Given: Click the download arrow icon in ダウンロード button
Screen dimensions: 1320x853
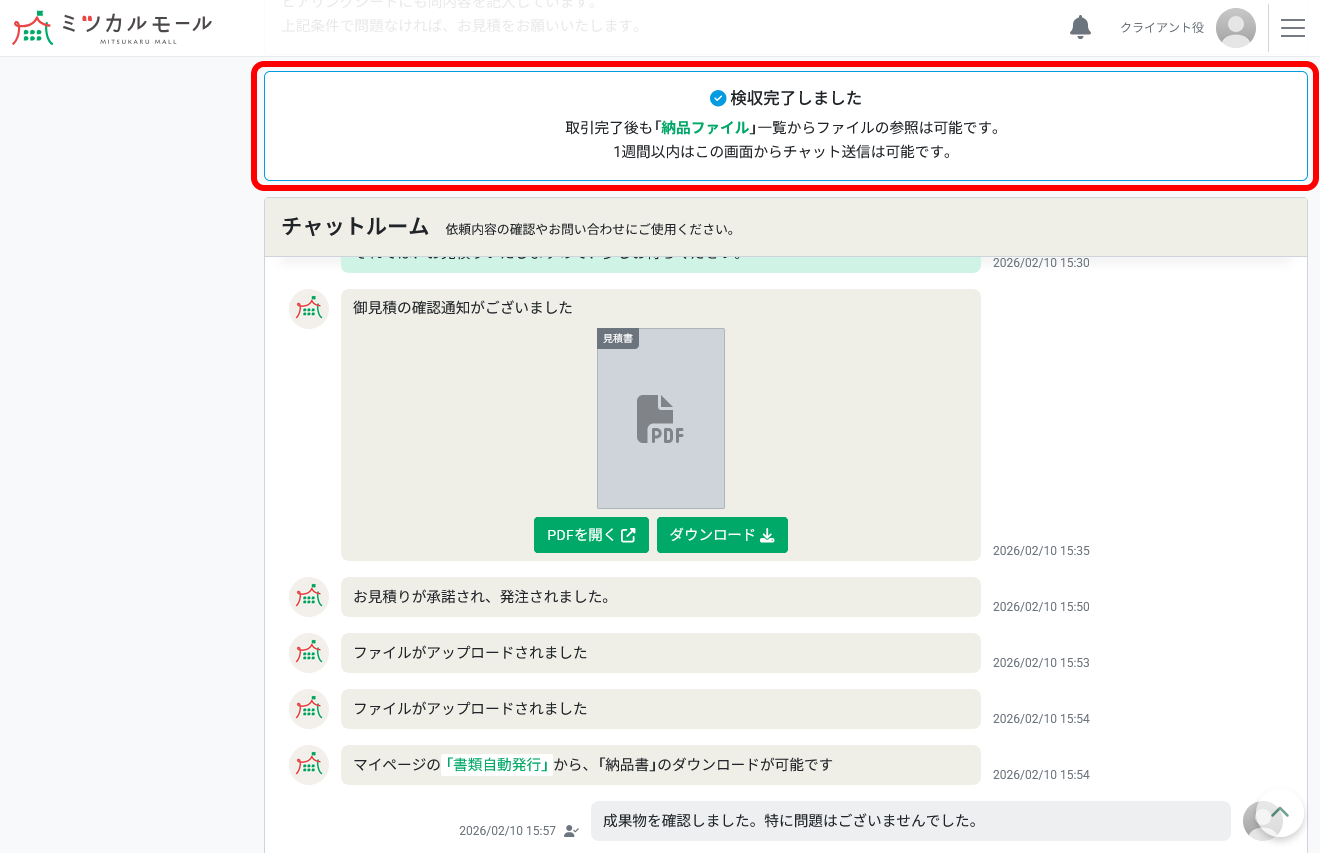Looking at the screenshot, I should (767, 535).
